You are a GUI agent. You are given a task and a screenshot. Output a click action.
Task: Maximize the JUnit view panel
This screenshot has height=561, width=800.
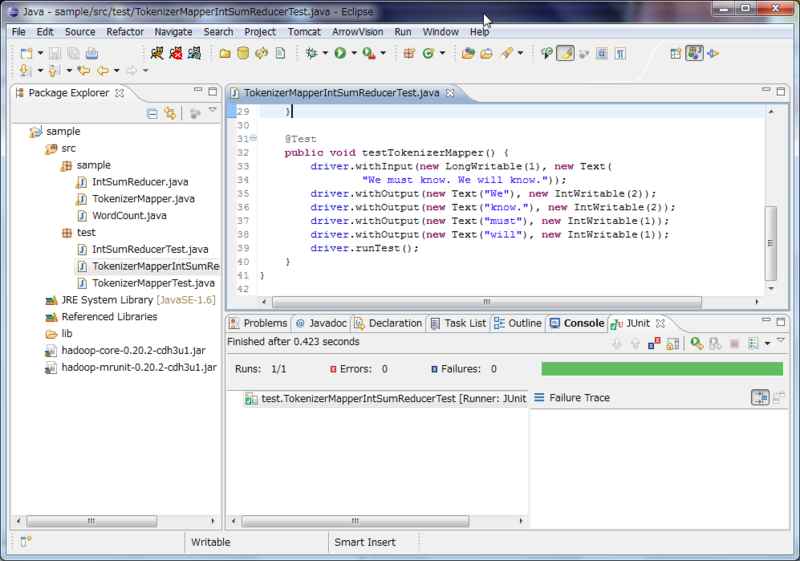point(781,321)
